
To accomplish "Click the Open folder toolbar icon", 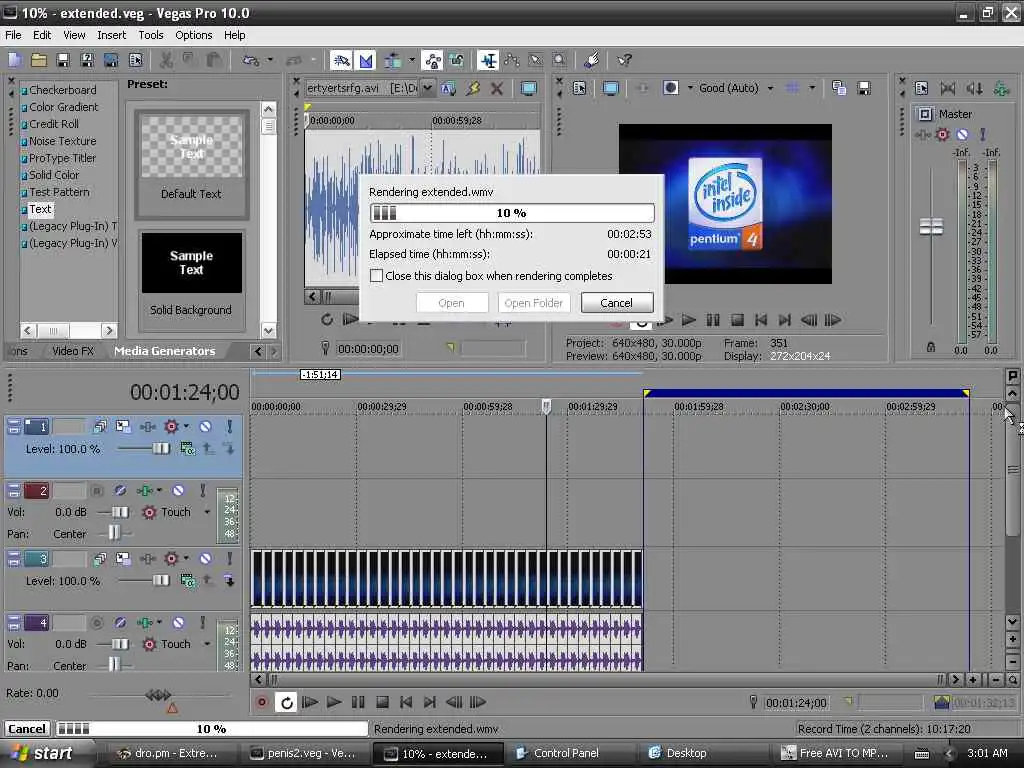I will pyautogui.click(x=39, y=61).
